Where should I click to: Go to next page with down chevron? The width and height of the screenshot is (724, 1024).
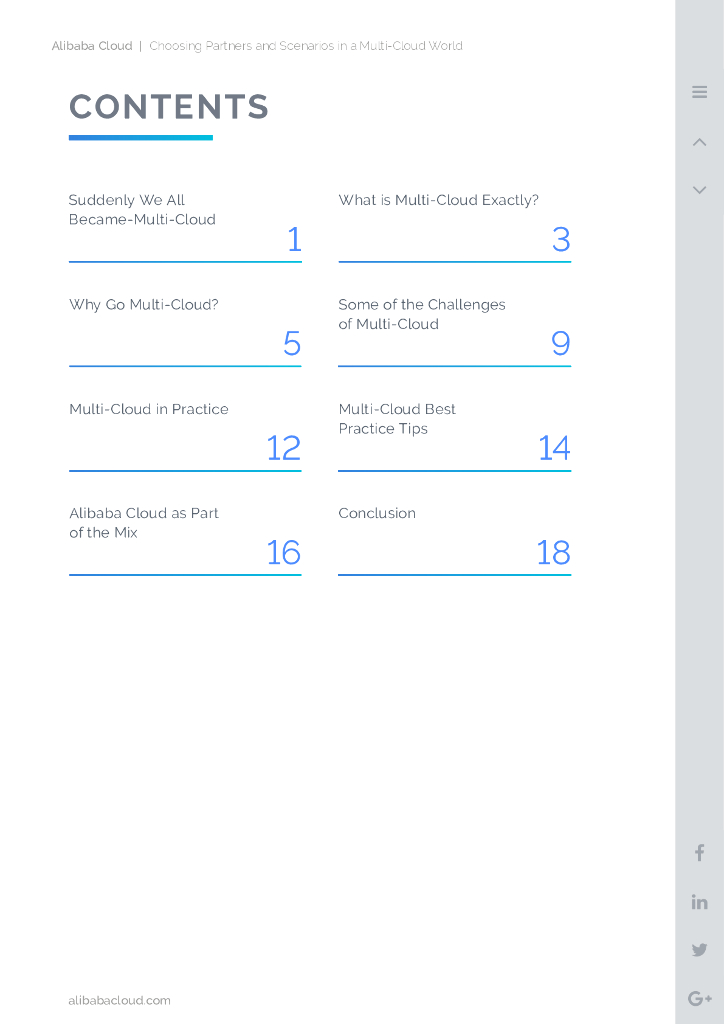click(x=699, y=190)
